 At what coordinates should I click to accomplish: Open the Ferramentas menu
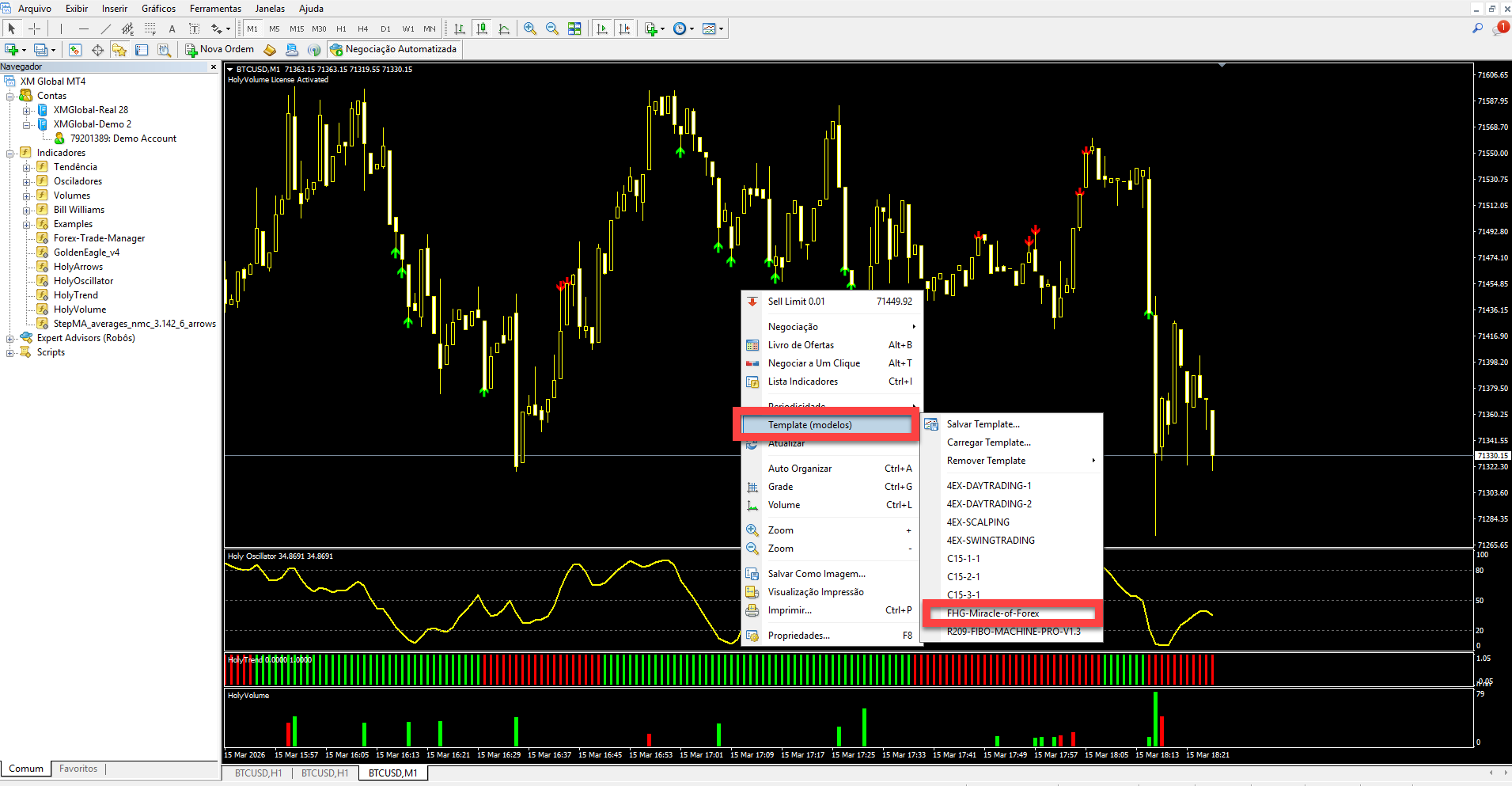click(x=215, y=9)
